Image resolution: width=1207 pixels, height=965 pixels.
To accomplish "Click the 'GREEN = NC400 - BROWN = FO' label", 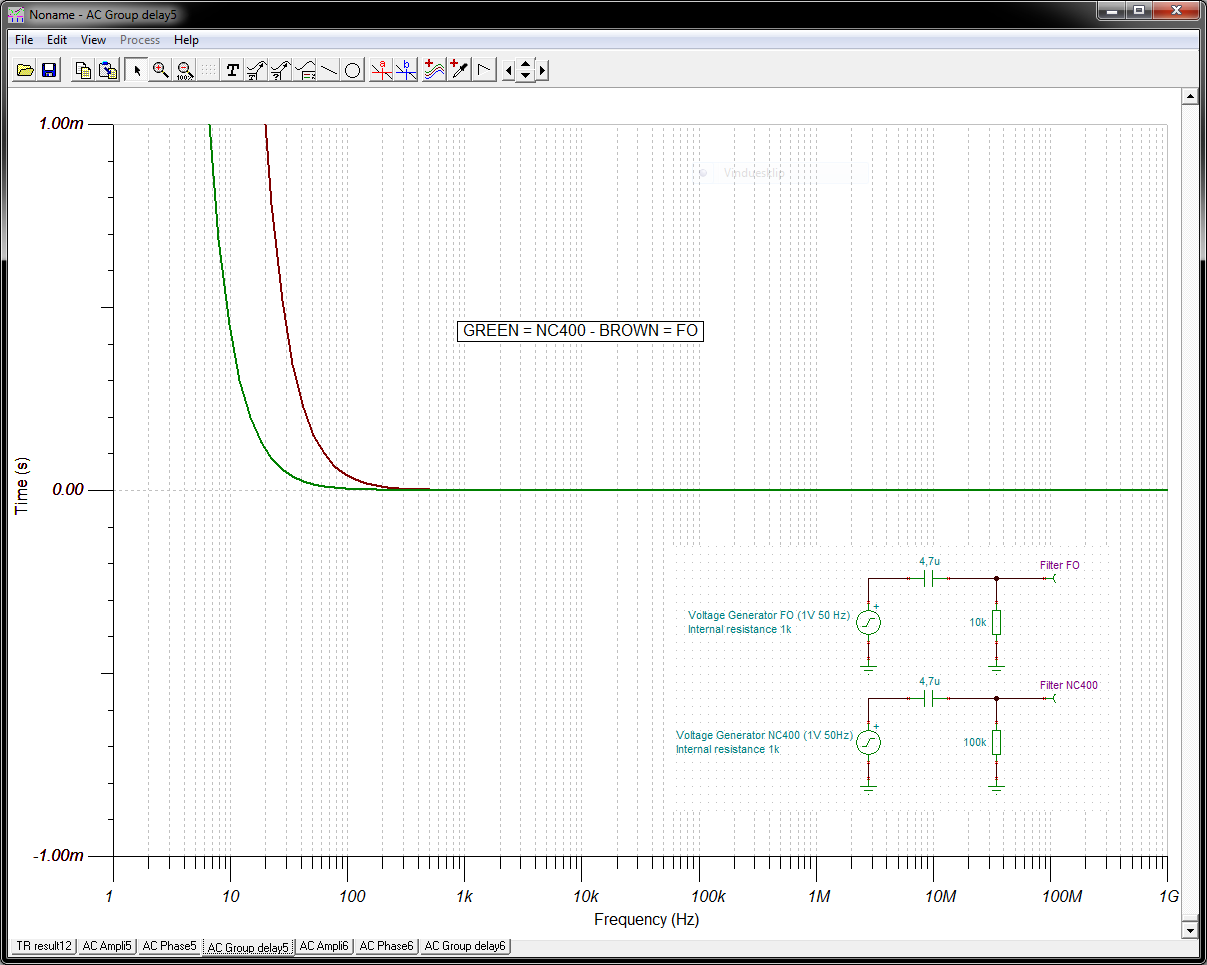I will pyautogui.click(x=580, y=331).
